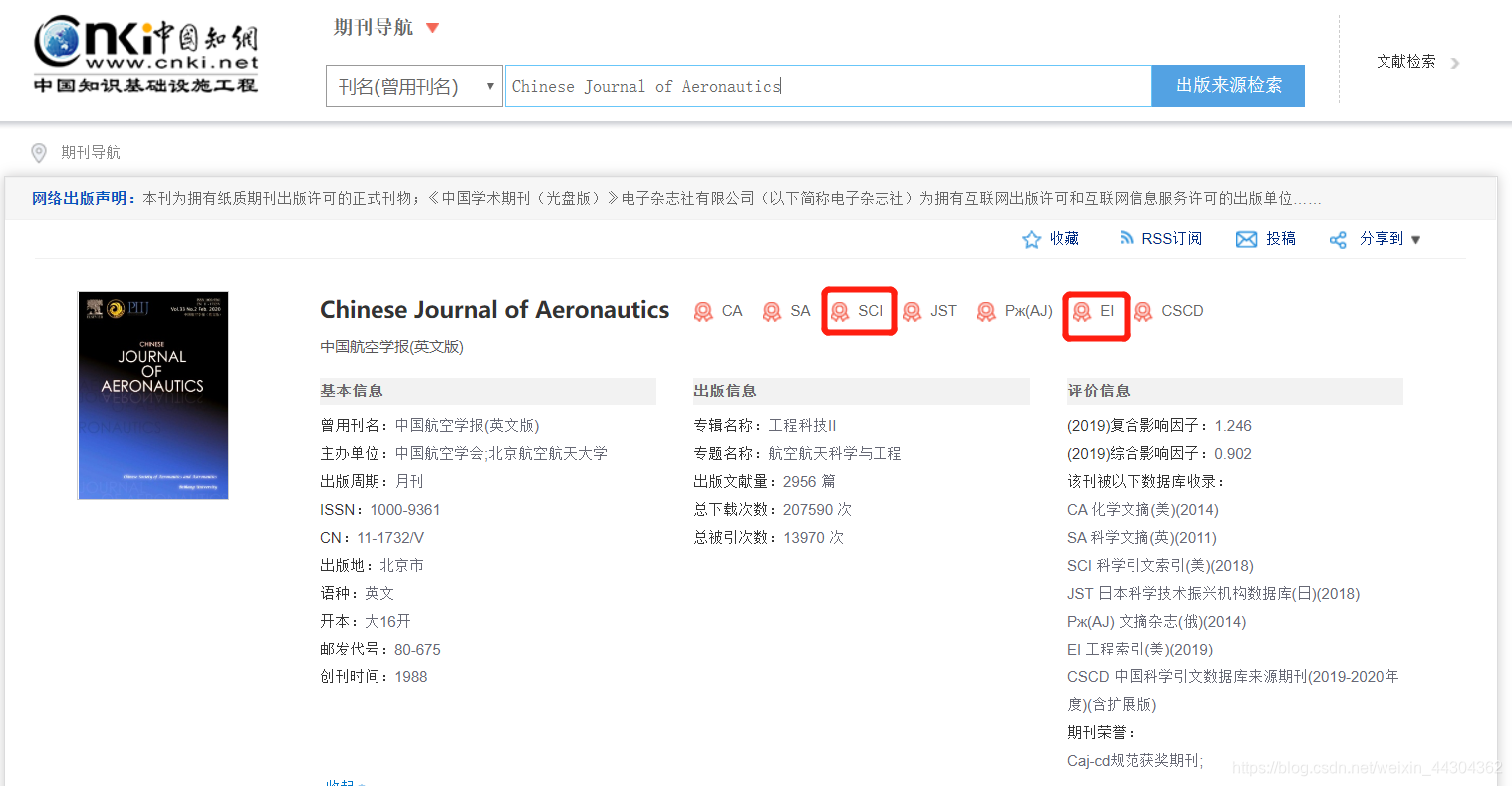
Task: Expand the 刊名(曾用刊名) search field selector
Action: 413,86
